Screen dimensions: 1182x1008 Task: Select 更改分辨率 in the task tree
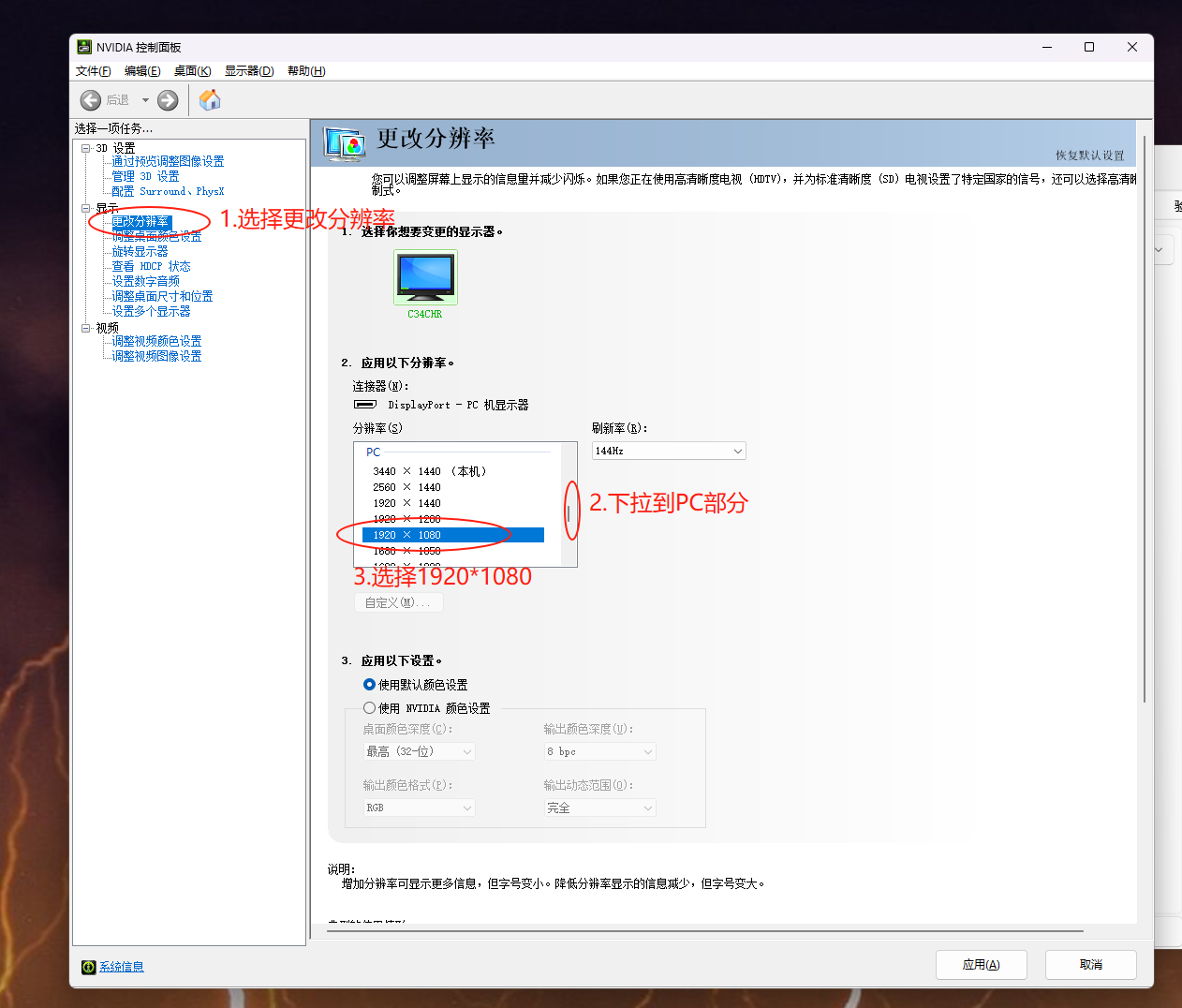(141, 222)
